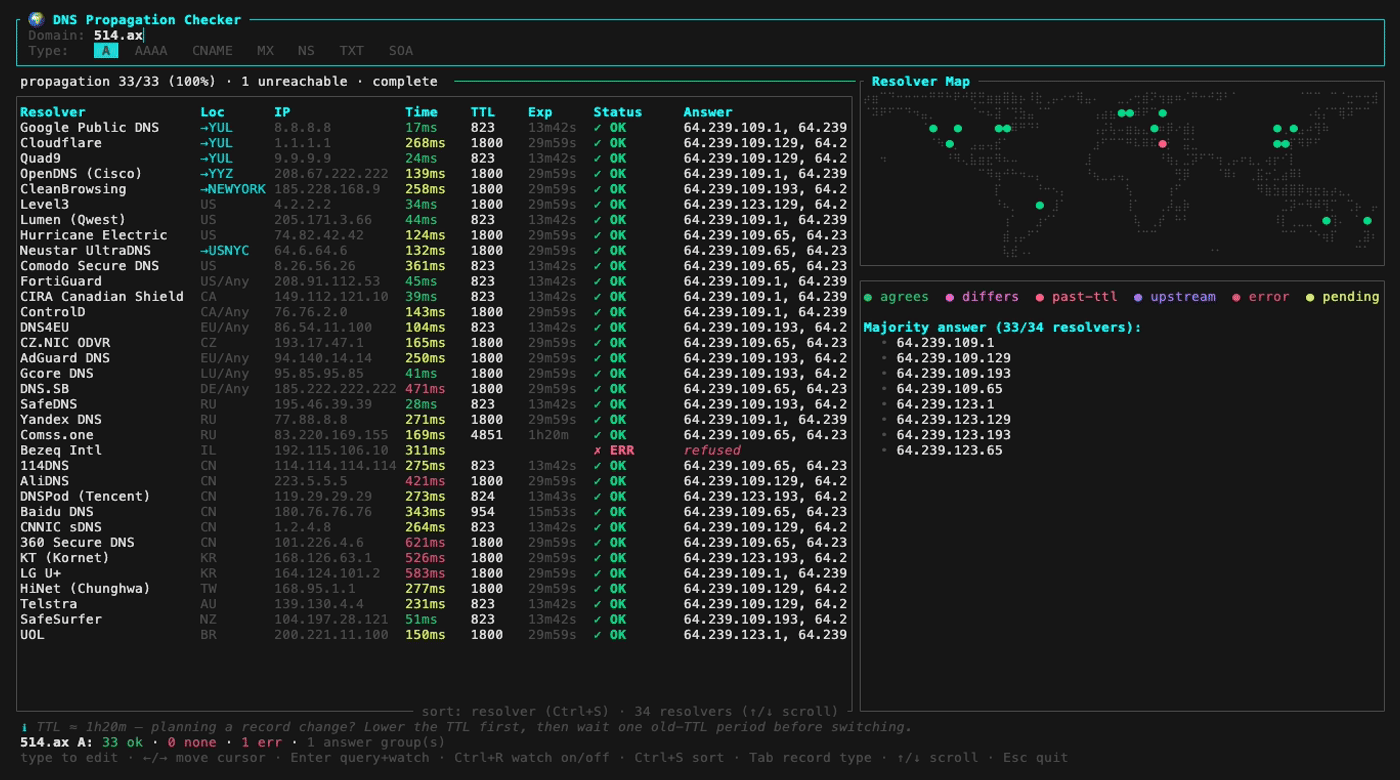1400x780 pixels.
Task: Click the info icon before TTL tip
Action: pyautogui.click(x=24, y=727)
